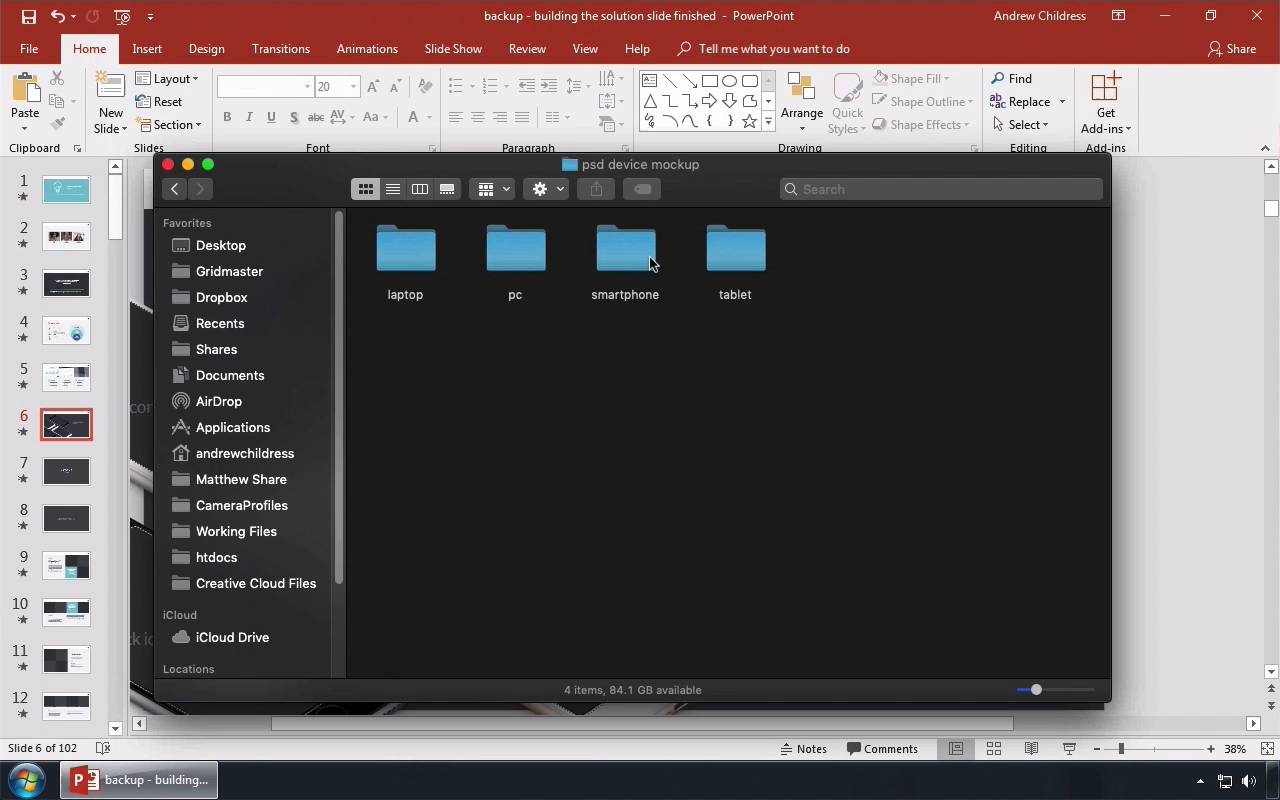
Task: Open Finder action gear menu
Action: point(547,189)
